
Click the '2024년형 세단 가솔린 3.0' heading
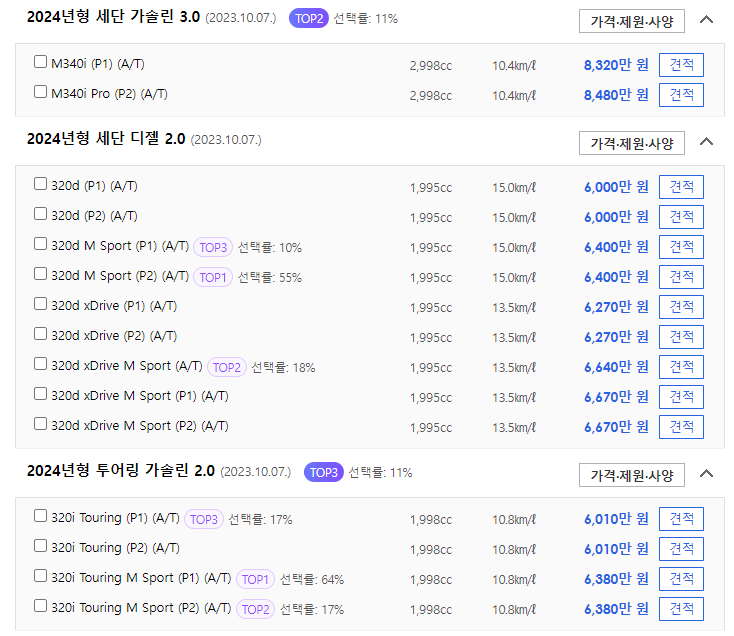[113, 17]
